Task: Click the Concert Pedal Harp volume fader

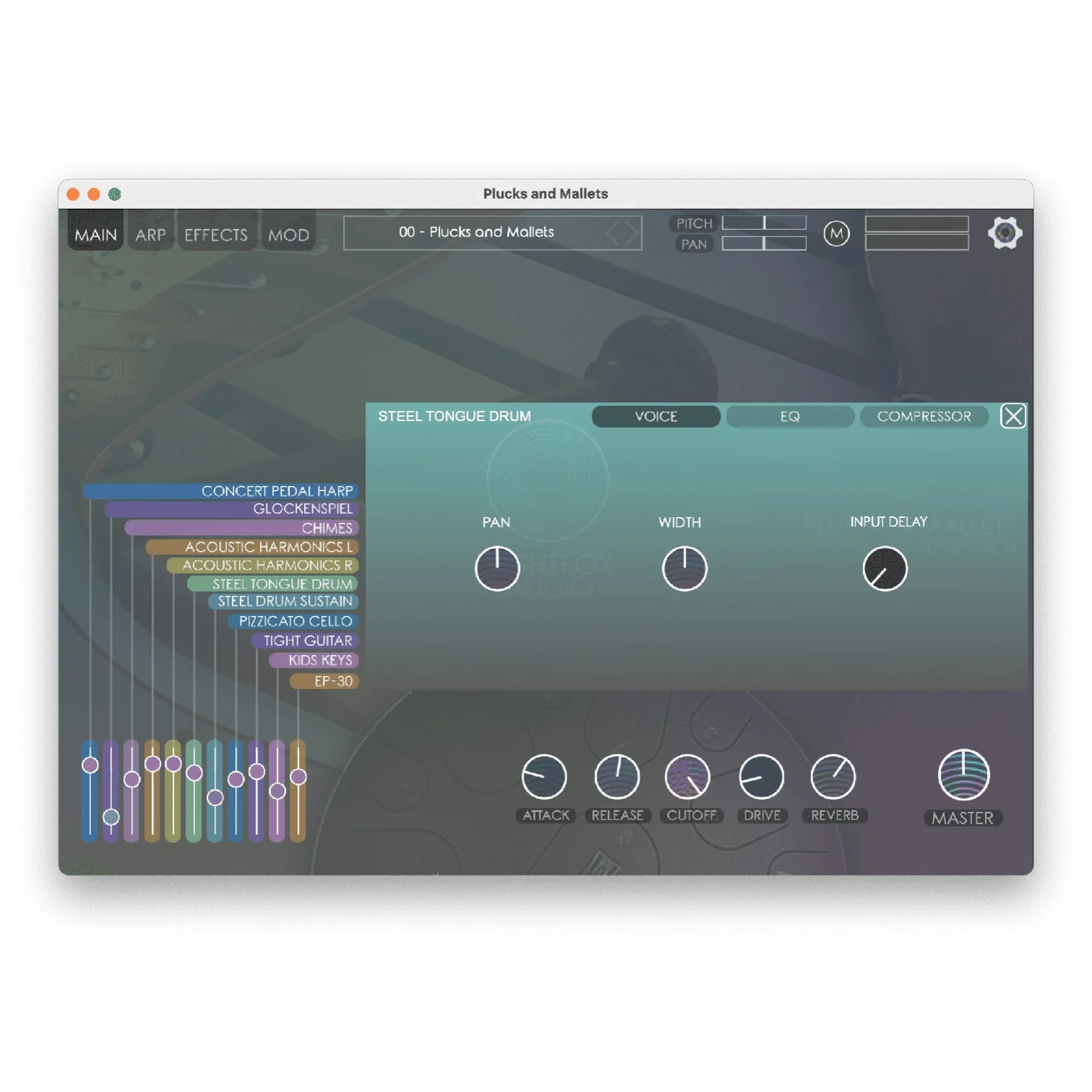Action: click(x=90, y=791)
